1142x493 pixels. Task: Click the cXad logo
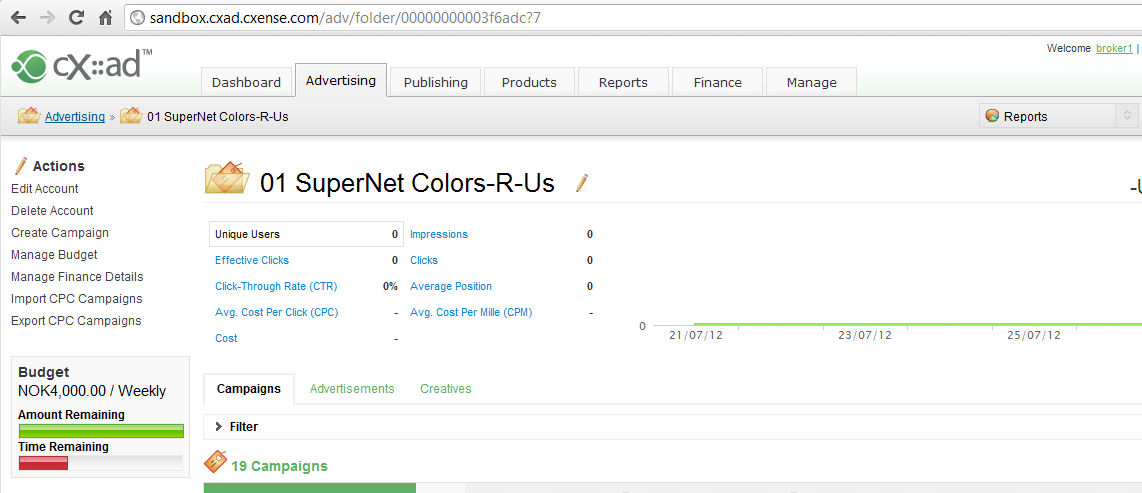pos(82,66)
